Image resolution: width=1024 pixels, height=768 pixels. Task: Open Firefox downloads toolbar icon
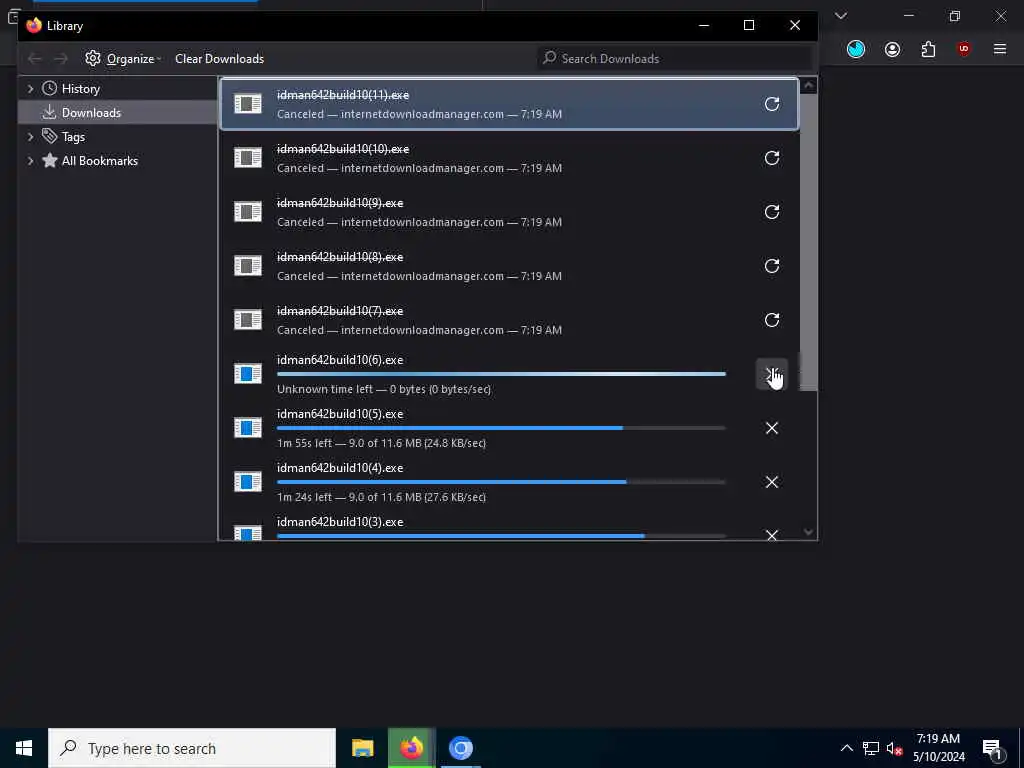(x=856, y=49)
